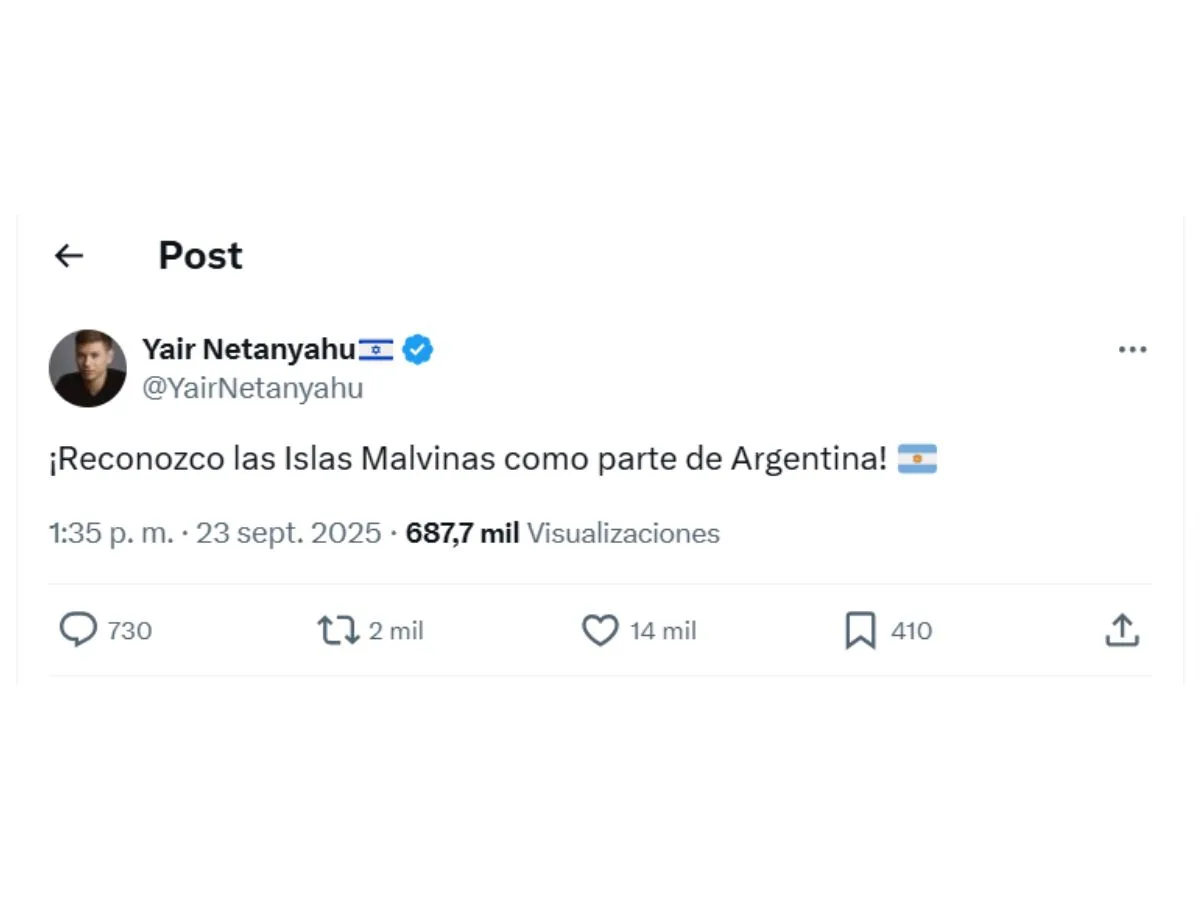The image size is (1200, 900).
Task: Click the repost arrows icon
Action: pos(338,630)
